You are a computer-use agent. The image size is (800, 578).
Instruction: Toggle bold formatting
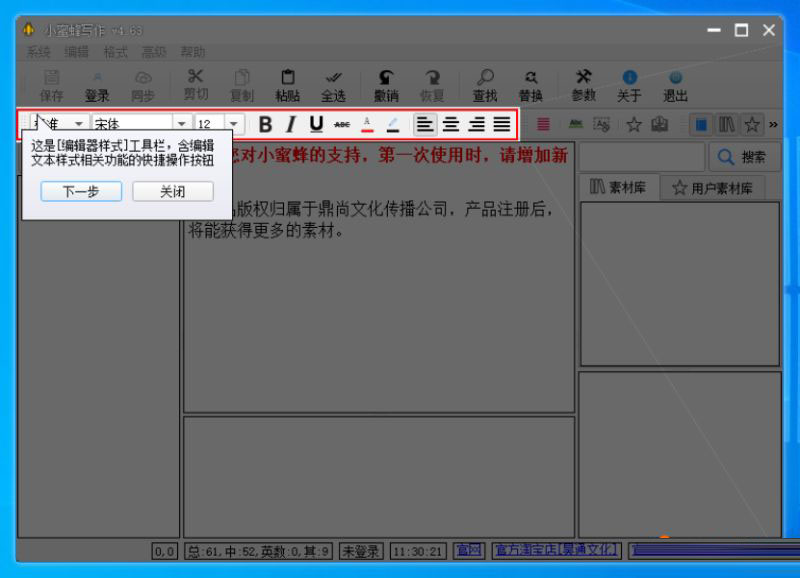click(265, 124)
